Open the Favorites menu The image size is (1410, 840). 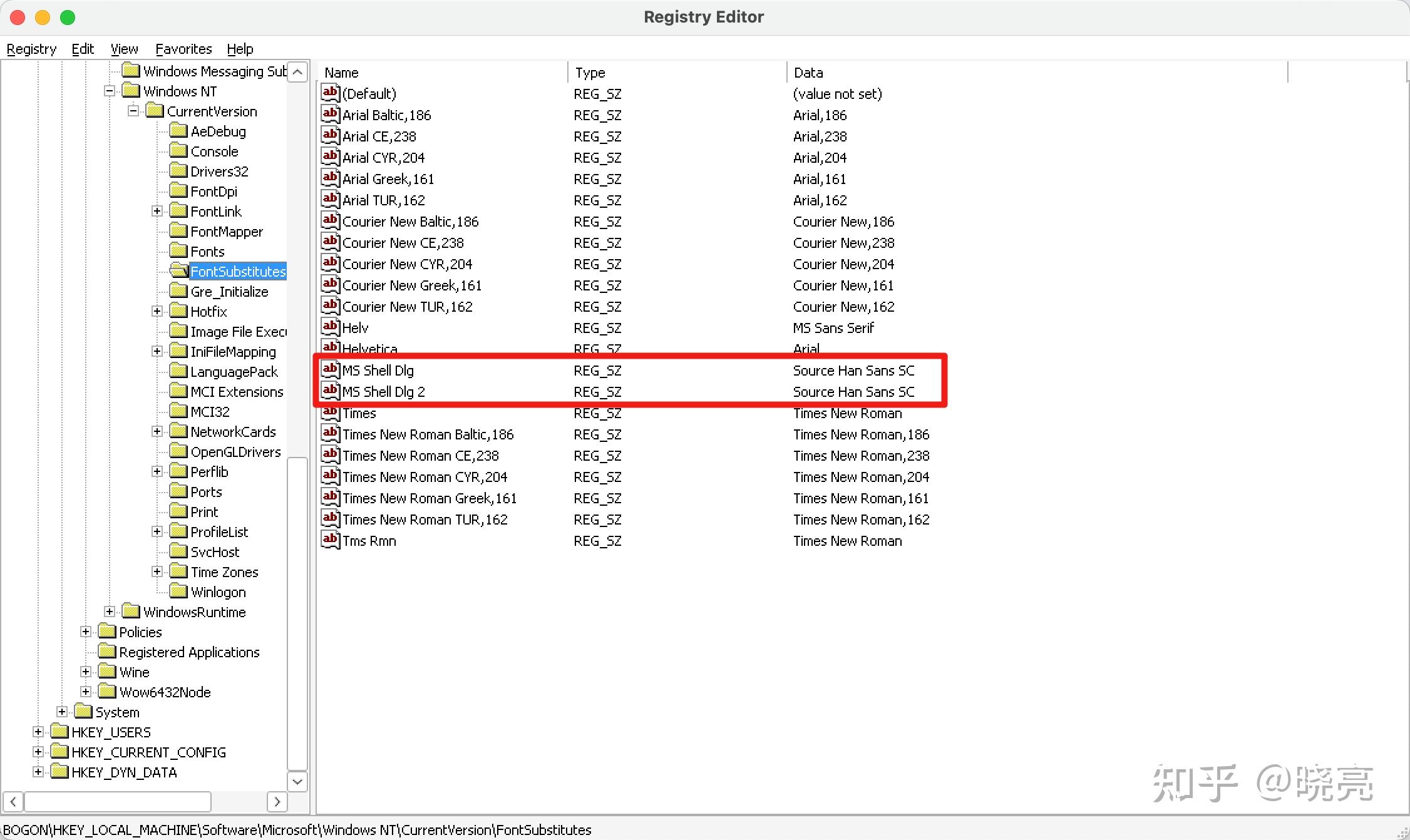(183, 49)
